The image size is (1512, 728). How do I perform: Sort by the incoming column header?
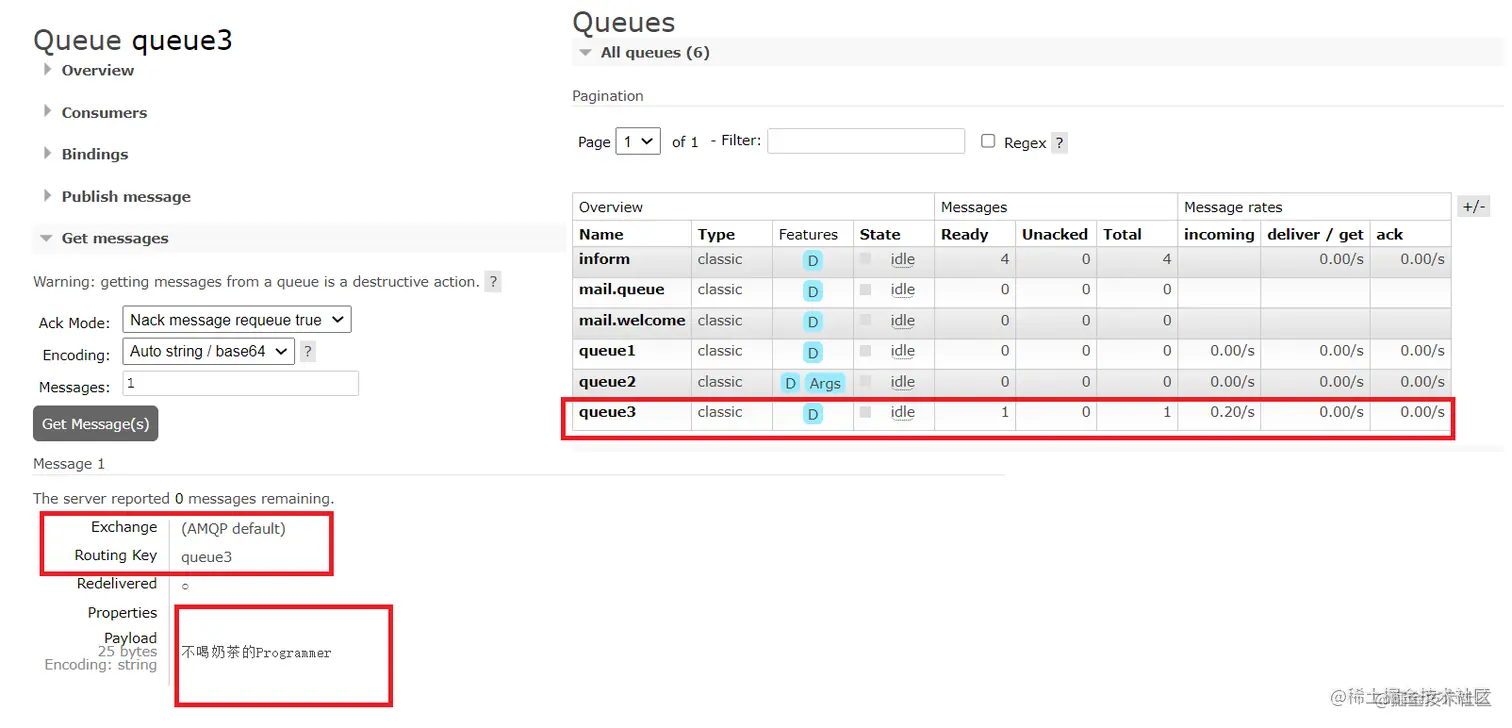coord(1219,234)
